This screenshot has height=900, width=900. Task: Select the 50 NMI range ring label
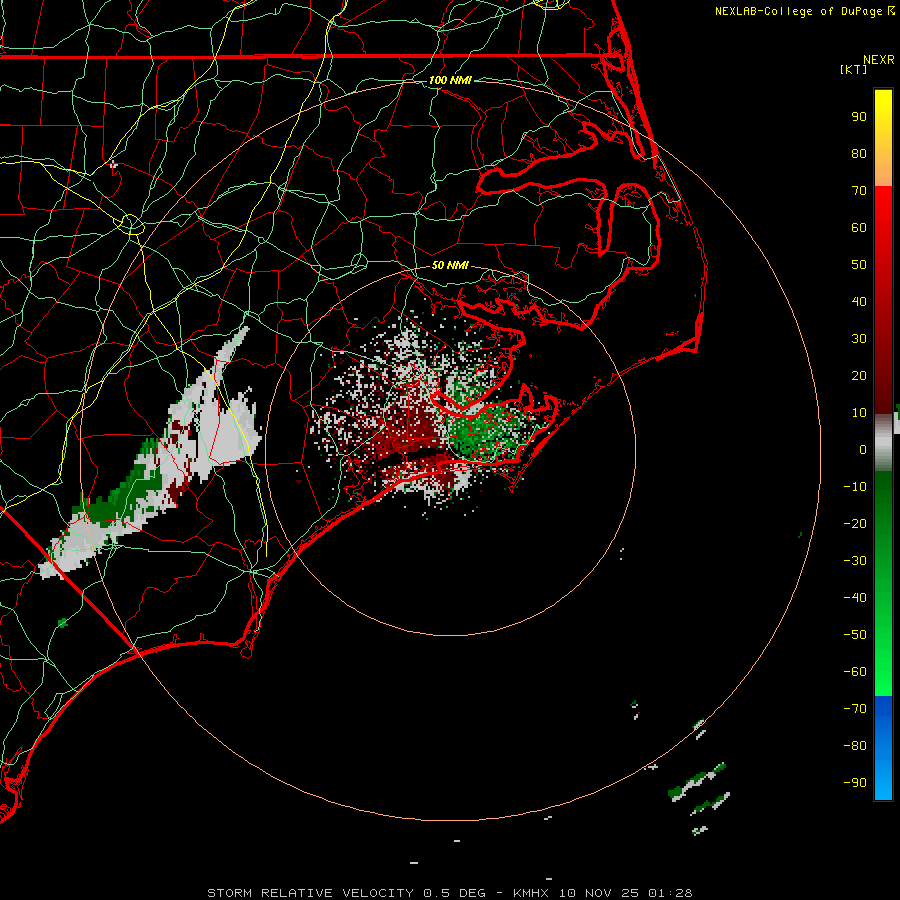tap(450, 265)
